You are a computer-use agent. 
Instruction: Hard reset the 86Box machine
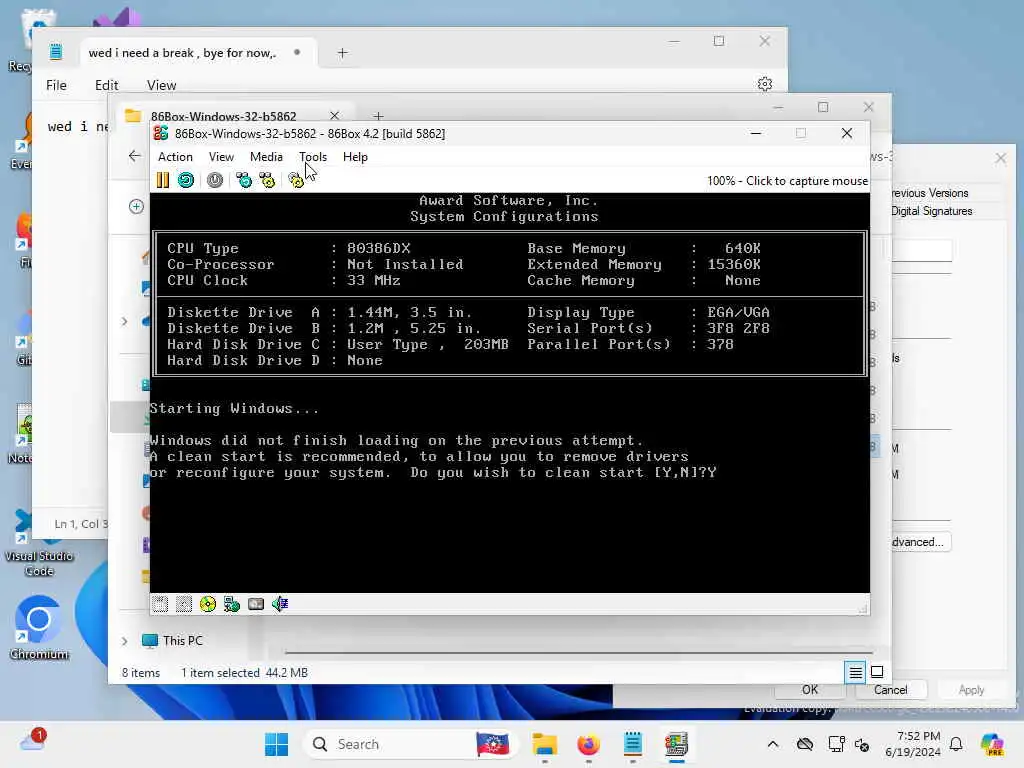pyautogui.click(x=186, y=180)
